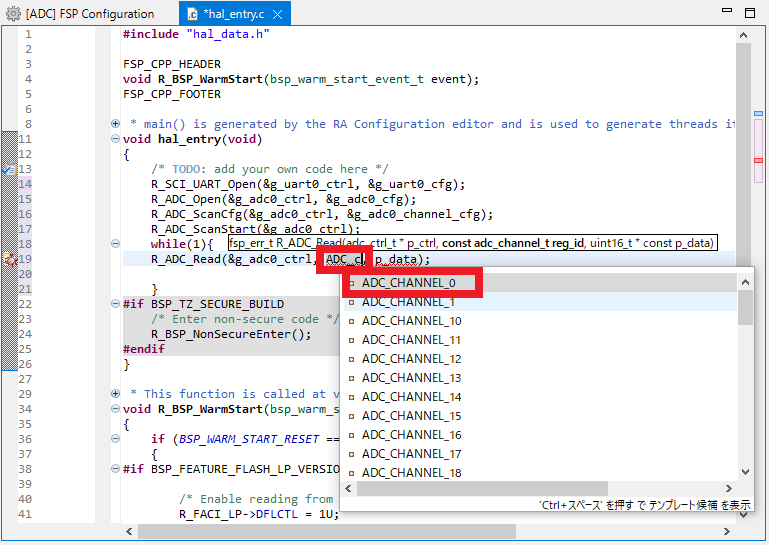Click the FSP Configuration gear icon

[14, 14]
